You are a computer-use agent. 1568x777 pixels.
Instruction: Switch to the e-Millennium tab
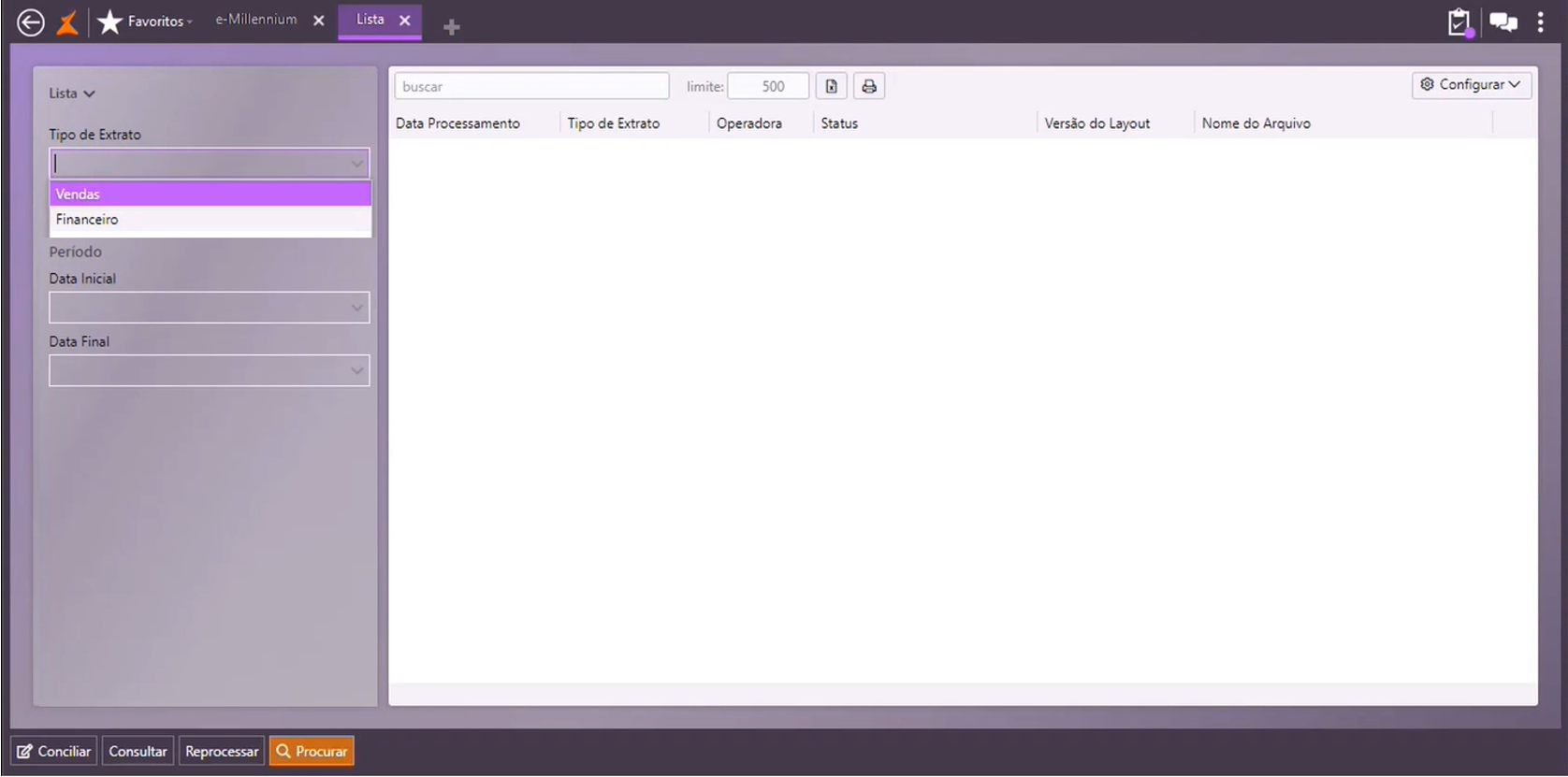click(256, 20)
